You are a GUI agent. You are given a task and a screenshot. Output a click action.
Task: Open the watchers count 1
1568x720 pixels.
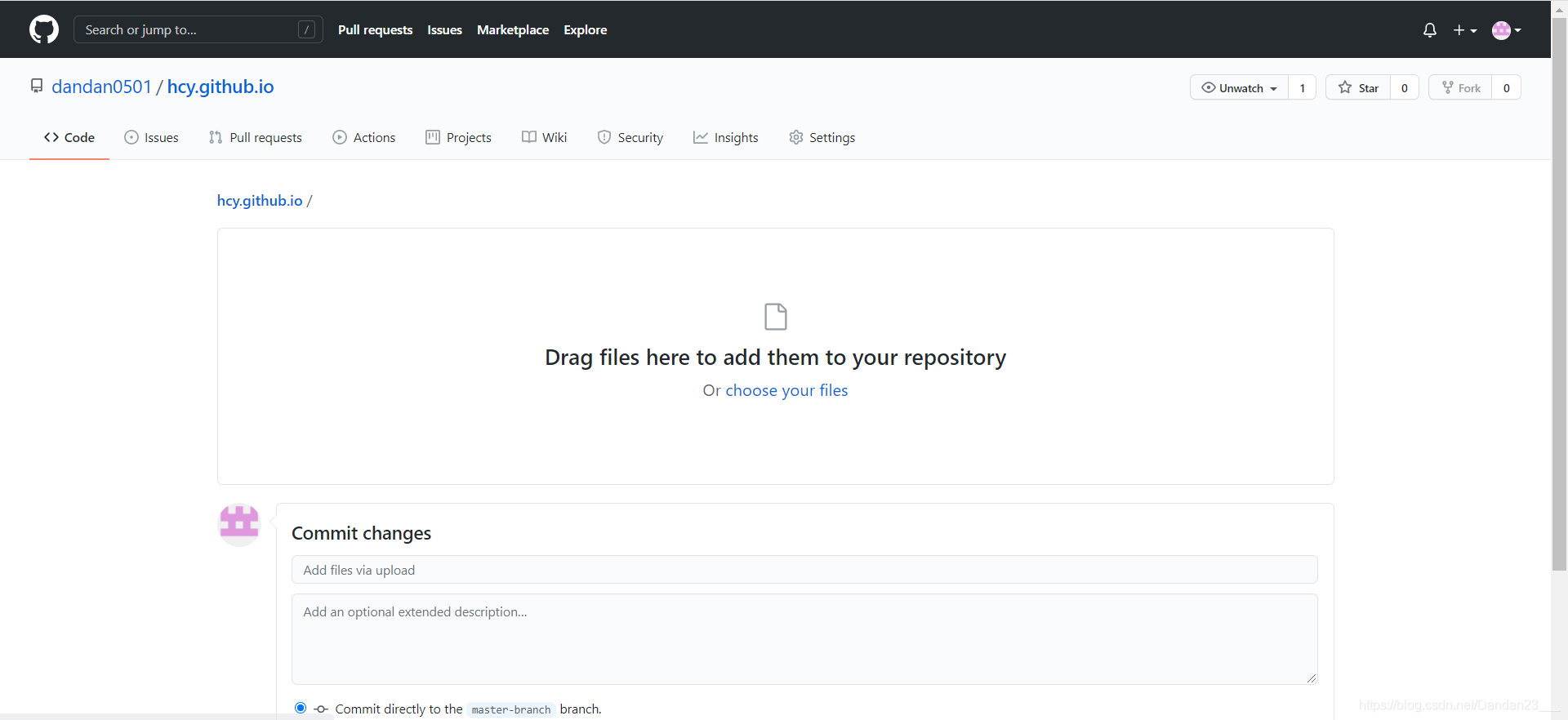pyautogui.click(x=1303, y=87)
